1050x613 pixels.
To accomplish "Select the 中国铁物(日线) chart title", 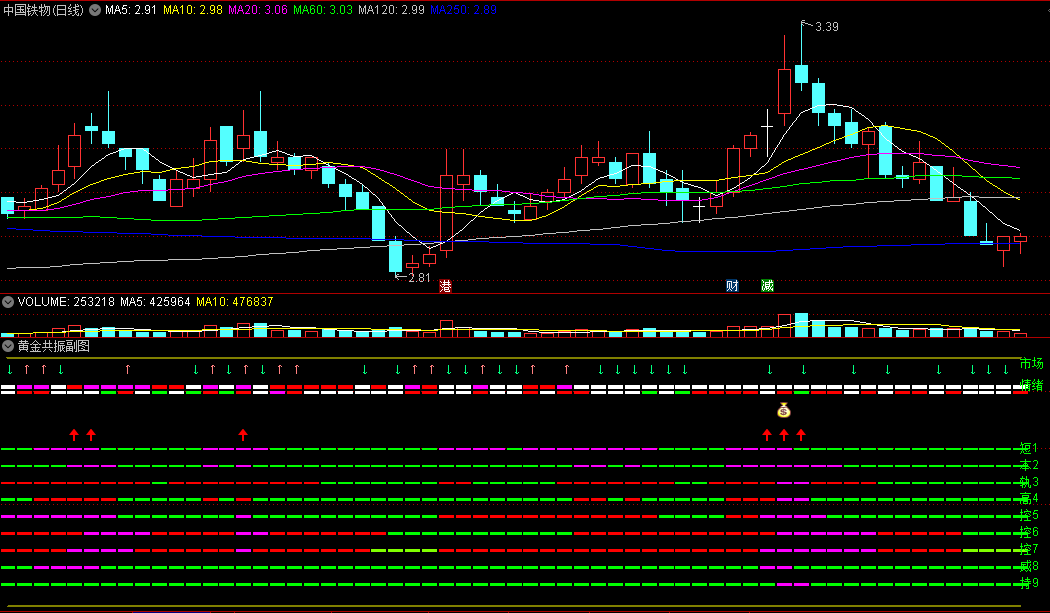I will point(43,10).
